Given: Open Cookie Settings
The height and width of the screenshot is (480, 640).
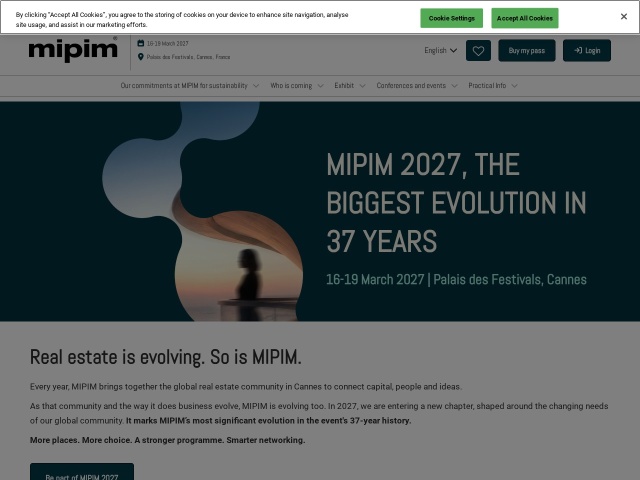Looking at the screenshot, I should (x=451, y=18).
